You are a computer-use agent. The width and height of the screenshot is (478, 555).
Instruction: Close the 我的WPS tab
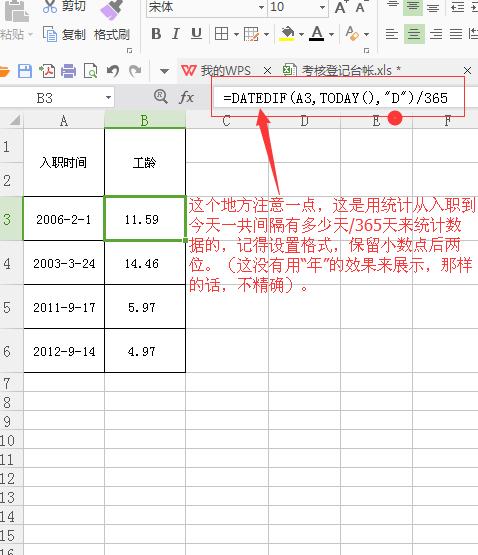pos(267,71)
